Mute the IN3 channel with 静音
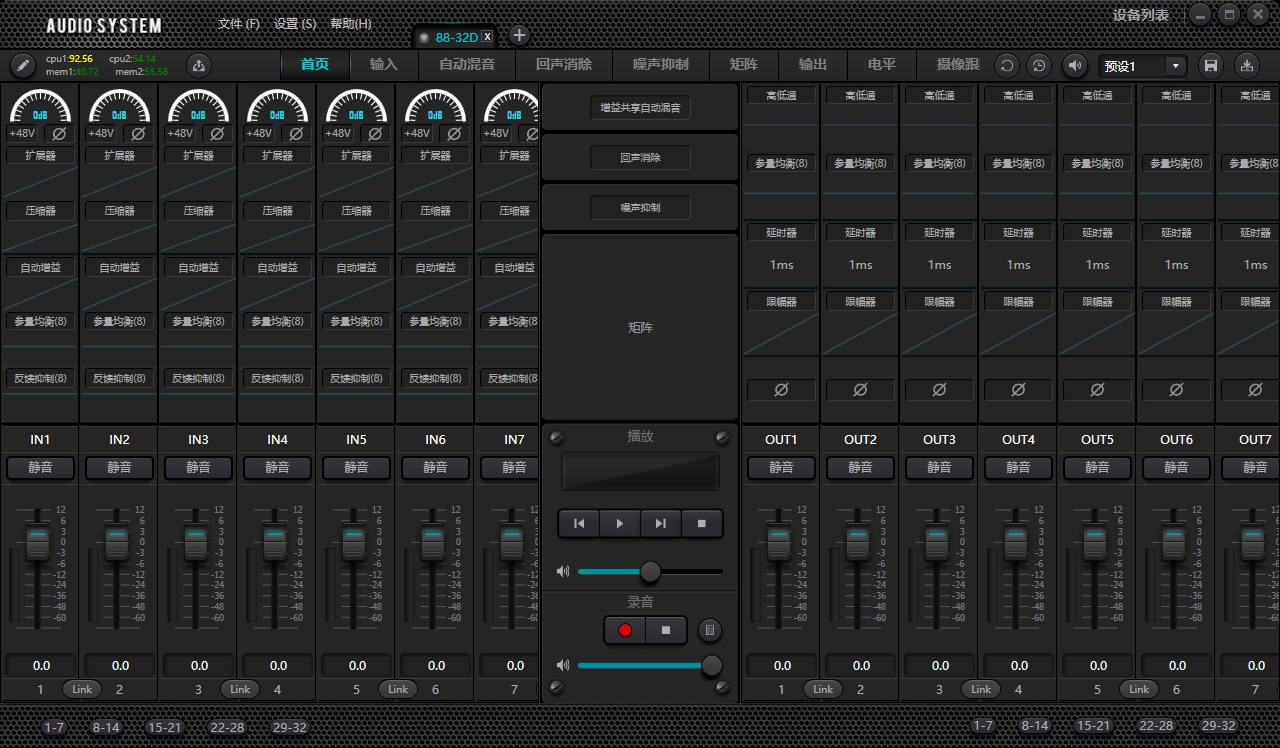Viewport: 1280px width, 748px height. pyautogui.click(x=198, y=467)
